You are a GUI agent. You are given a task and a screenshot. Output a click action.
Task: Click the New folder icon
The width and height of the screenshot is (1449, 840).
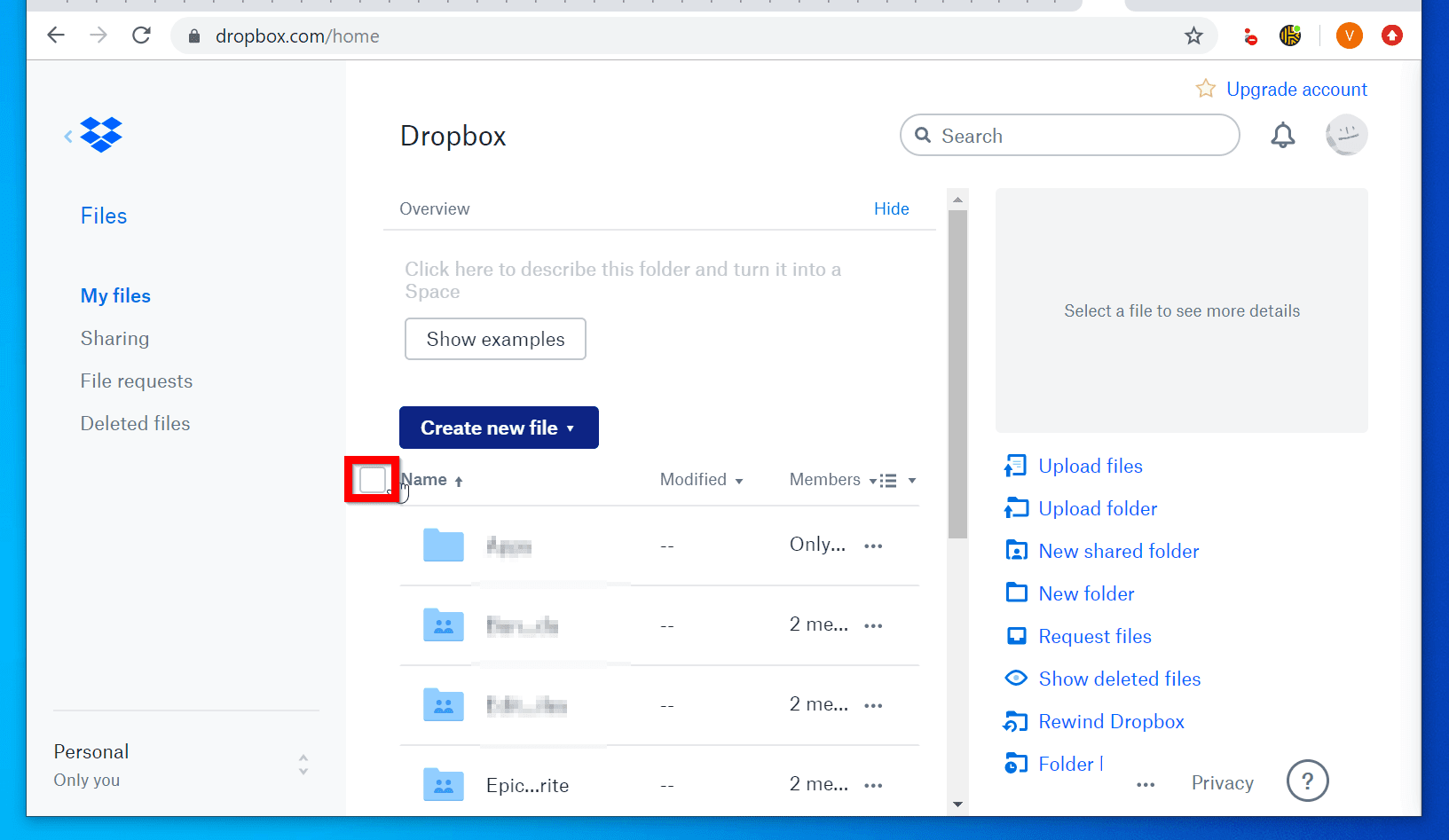pyautogui.click(x=1016, y=593)
